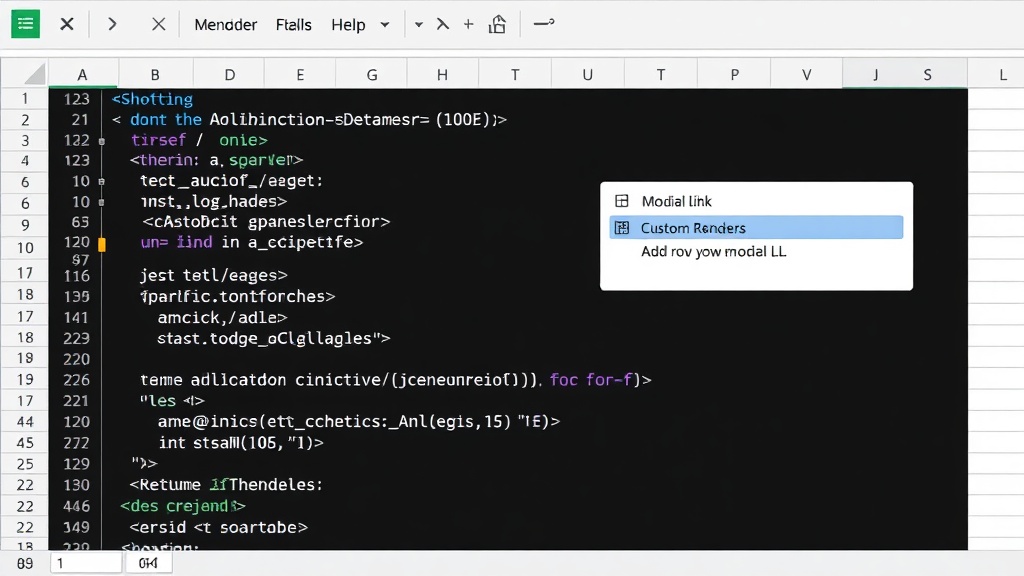
Task: Expand the dropdown arrow after Help
Action: pos(385,25)
